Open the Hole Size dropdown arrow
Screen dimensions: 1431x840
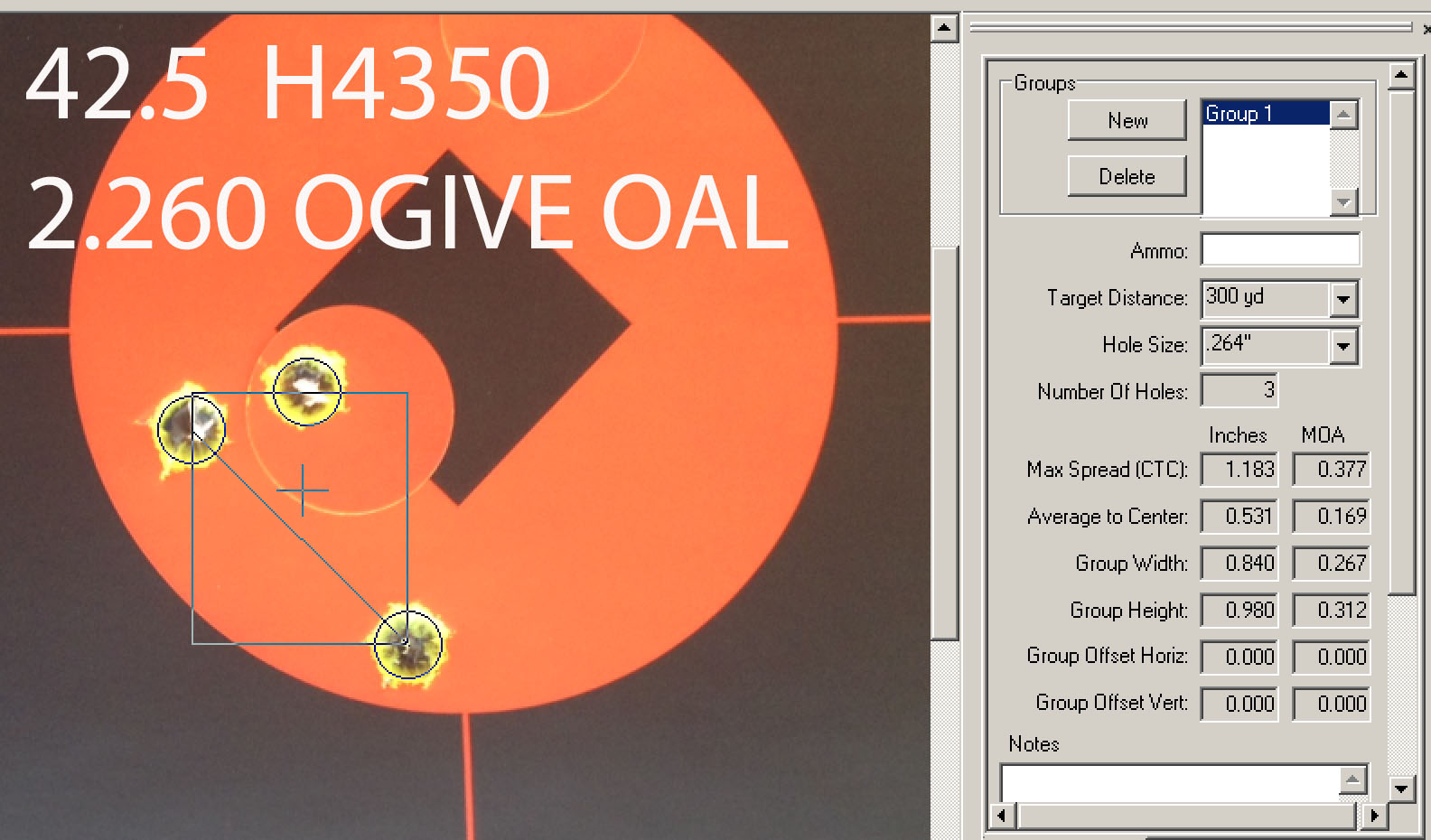point(1343,346)
